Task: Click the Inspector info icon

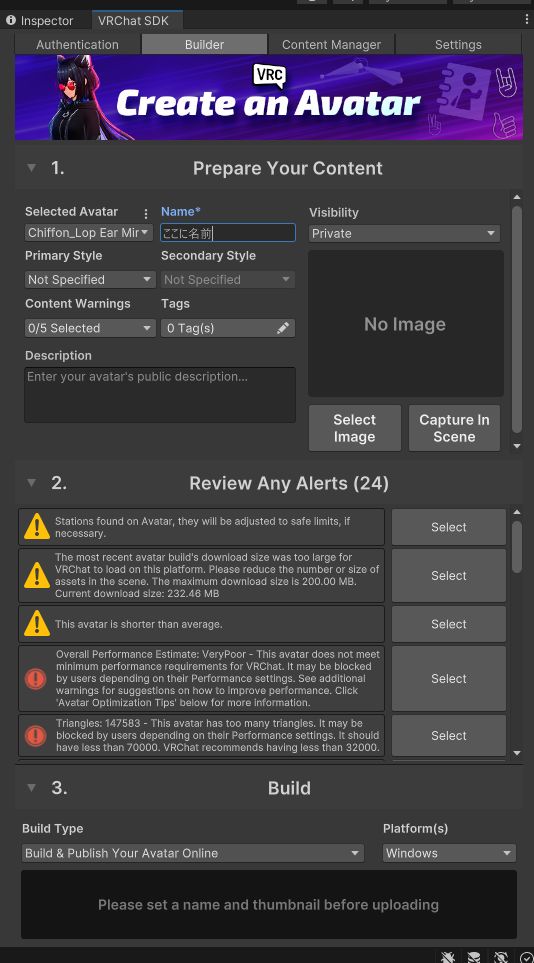Action: pos(10,20)
